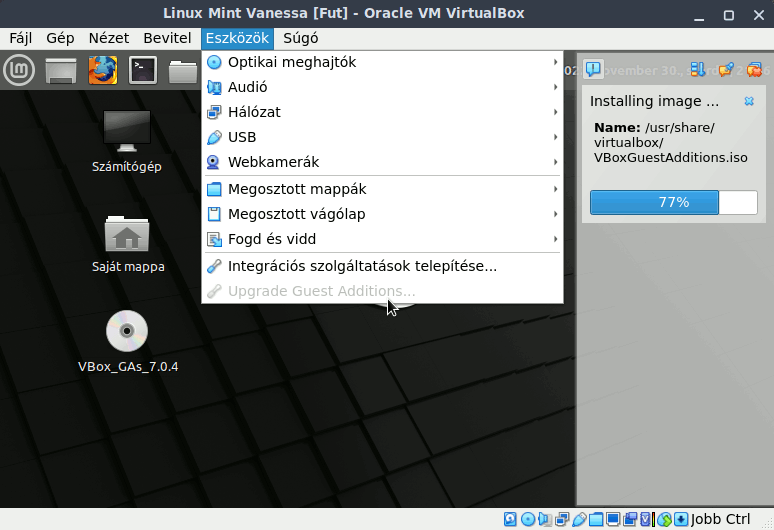Expand the Audió submenu arrow
774x530 pixels.
click(x=555, y=87)
